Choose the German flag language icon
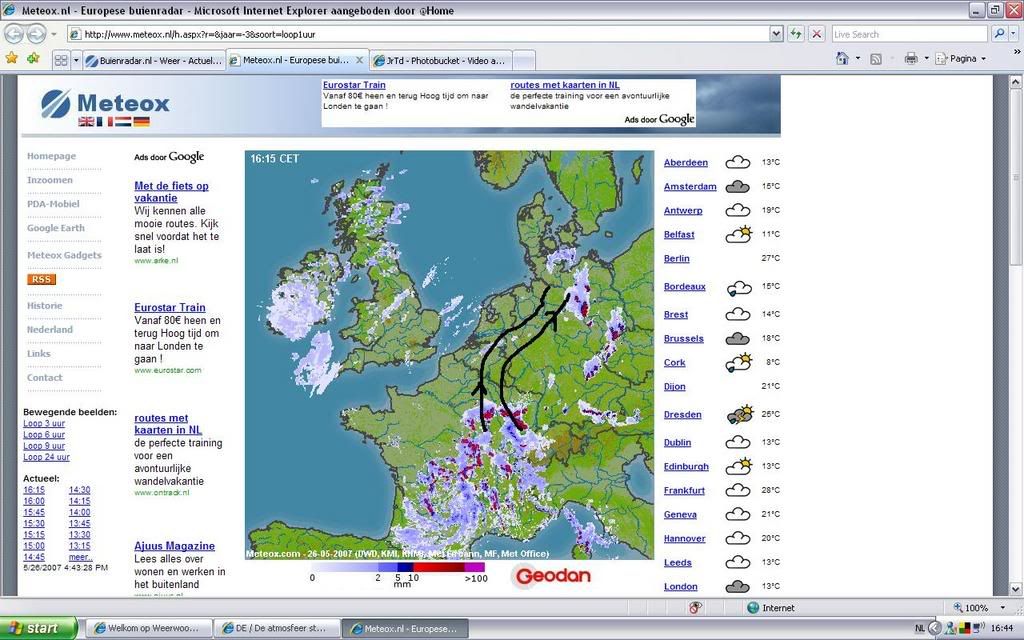This screenshot has height=640, width=1024. point(142,121)
